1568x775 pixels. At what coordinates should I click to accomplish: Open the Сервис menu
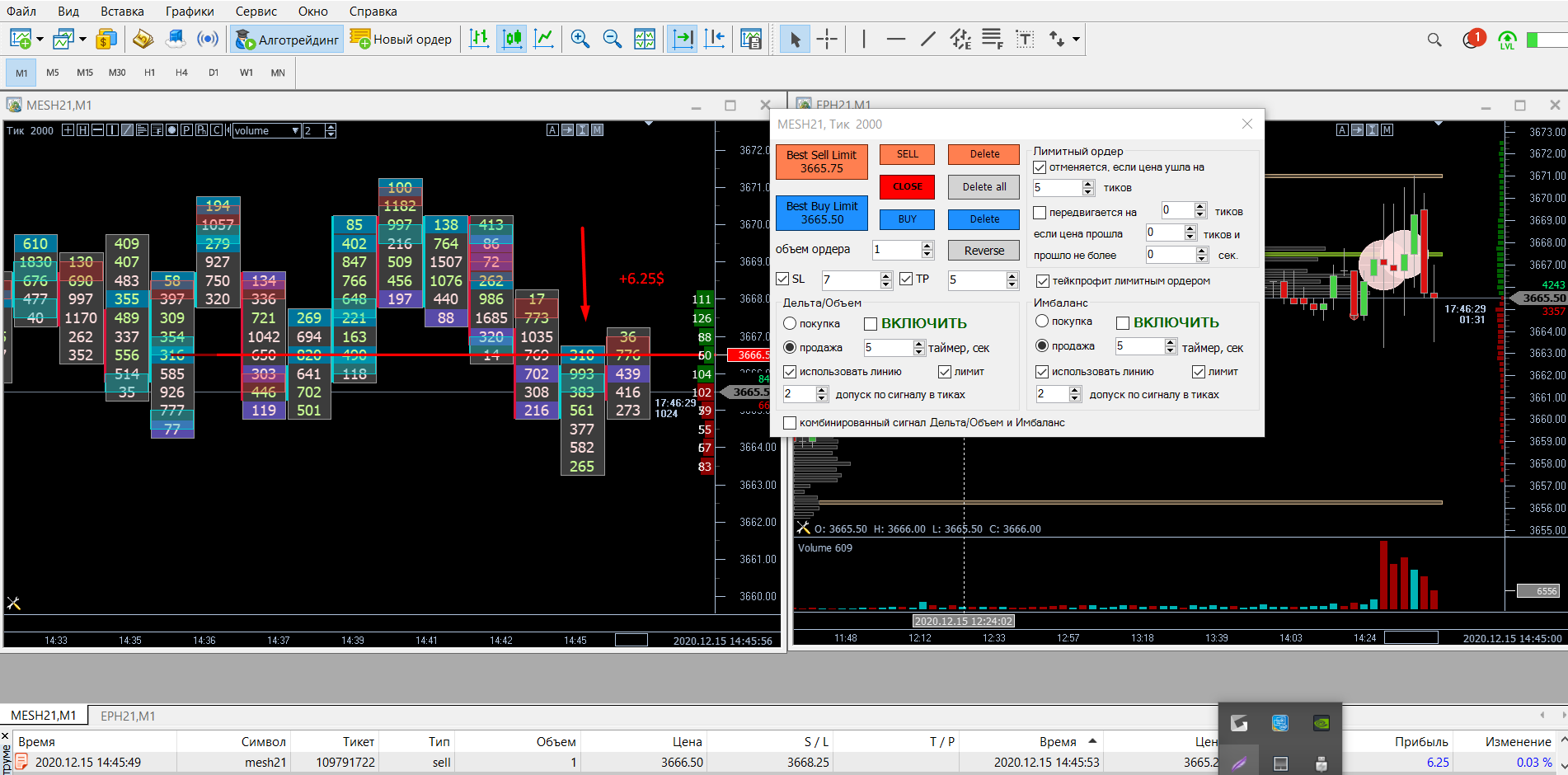(256, 12)
